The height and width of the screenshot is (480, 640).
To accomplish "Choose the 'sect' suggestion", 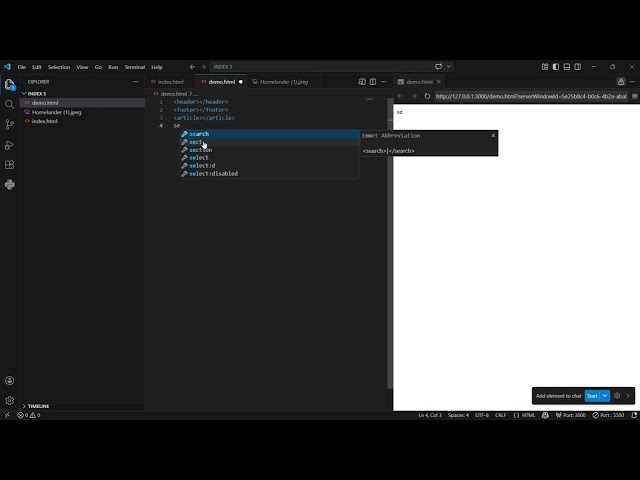I will point(269,142).
